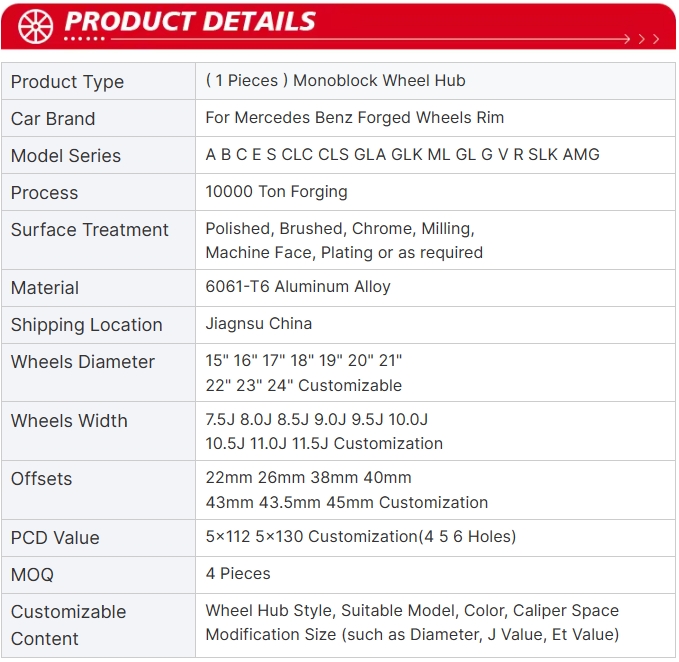The width and height of the screenshot is (679, 662).
Task: Click the model series list starting with A B C
Action: coord(402,155)
